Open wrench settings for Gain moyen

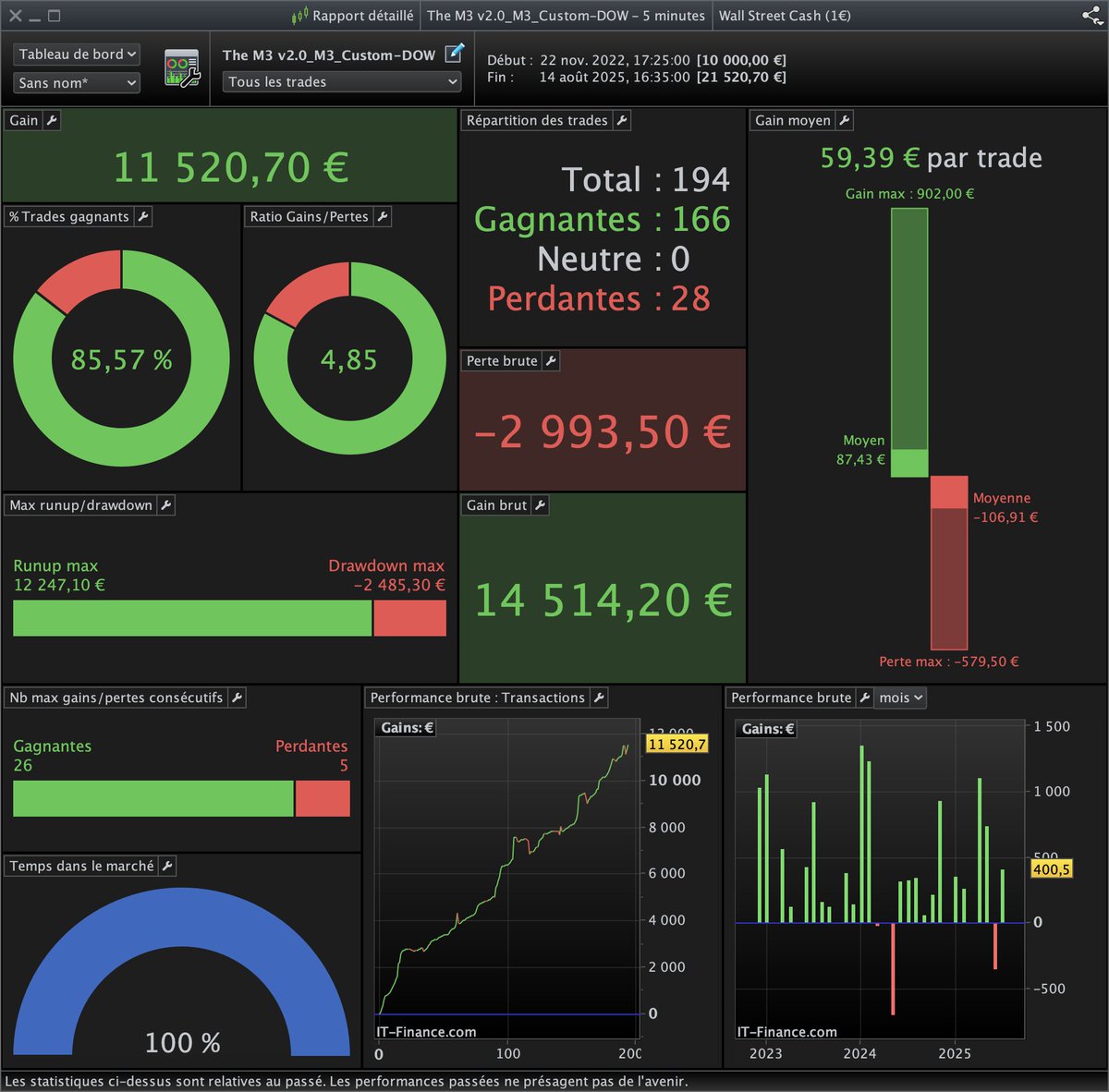click(845, 120)
